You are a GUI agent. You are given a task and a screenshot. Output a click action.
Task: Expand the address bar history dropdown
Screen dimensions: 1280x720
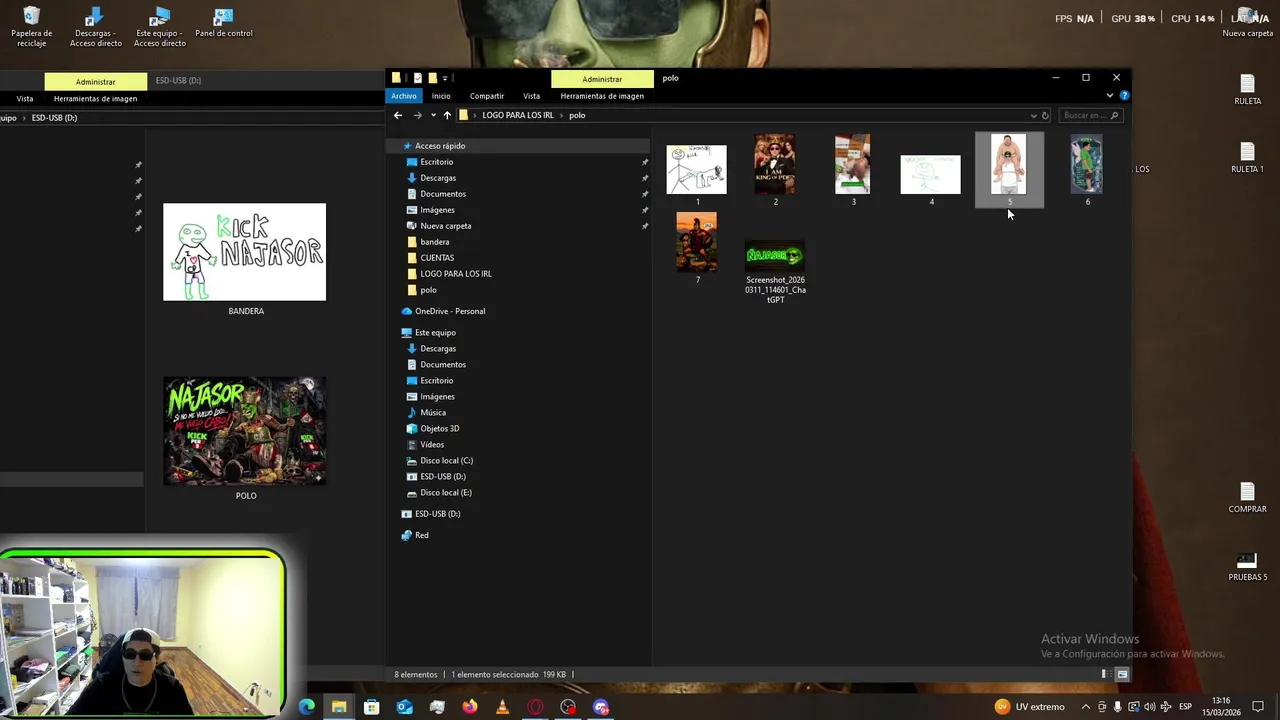point(1033,115)
